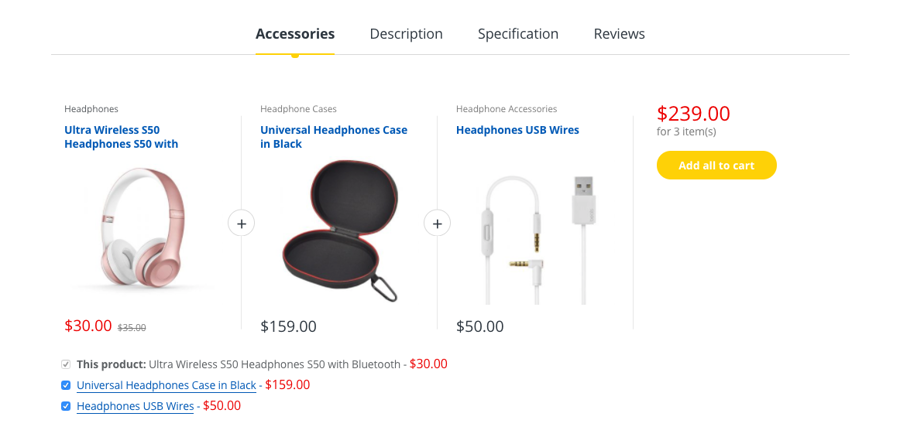Uncheck the Headphones USB Wires checkbox
Image resolution: width=900 pixels, height=444 pixels.
(66, 406)
